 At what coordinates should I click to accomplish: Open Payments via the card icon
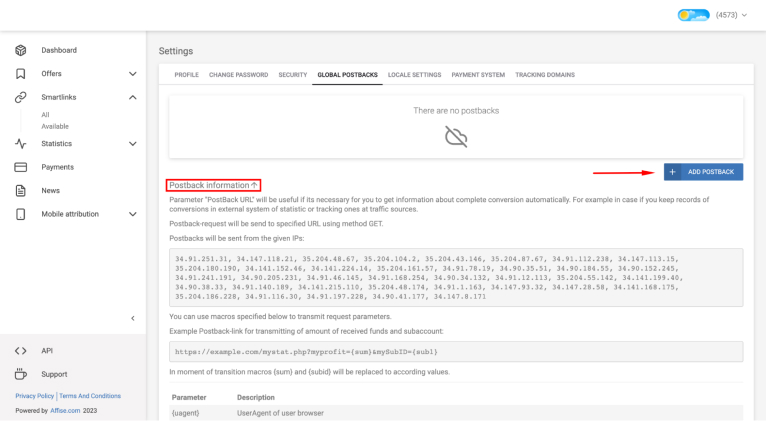pos(20,167)
